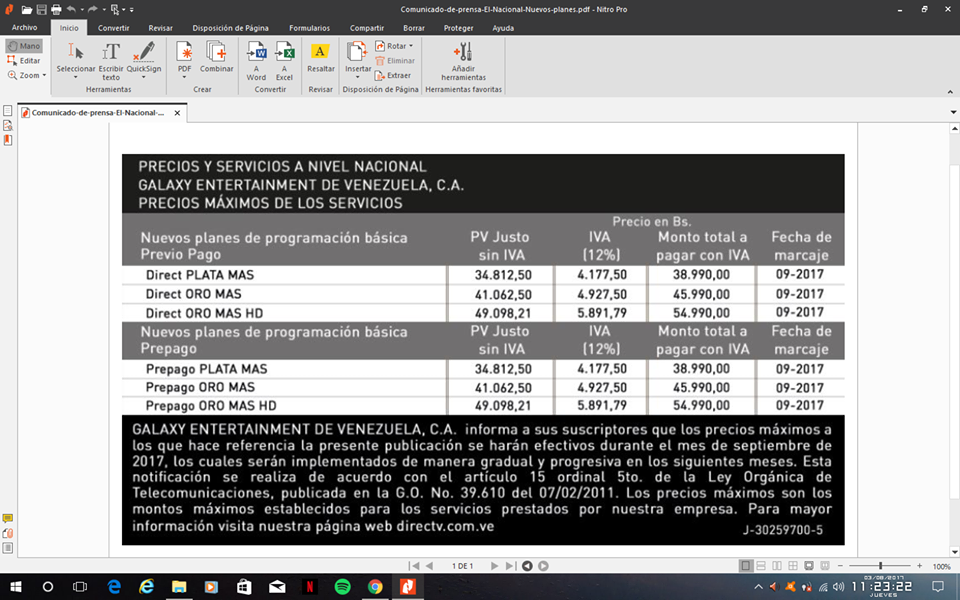Switch to the Convertir ribbon tab

(113, 28)
